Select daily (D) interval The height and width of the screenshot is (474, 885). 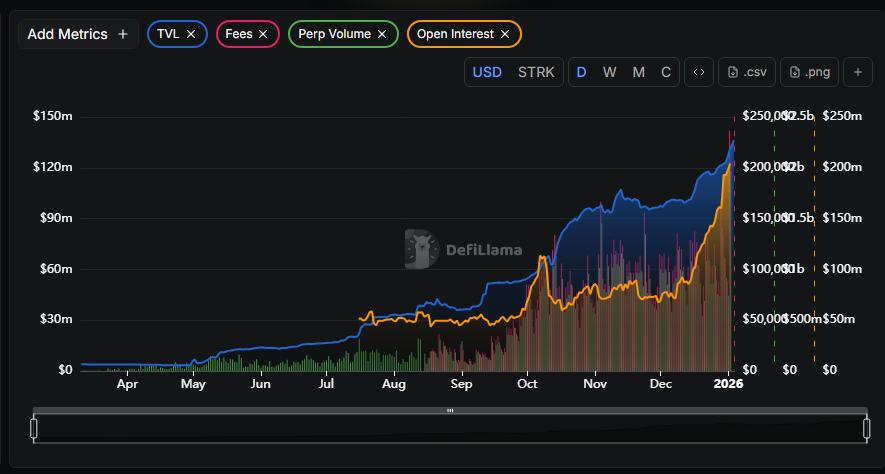pyautogui.click(x=581, y=72)
